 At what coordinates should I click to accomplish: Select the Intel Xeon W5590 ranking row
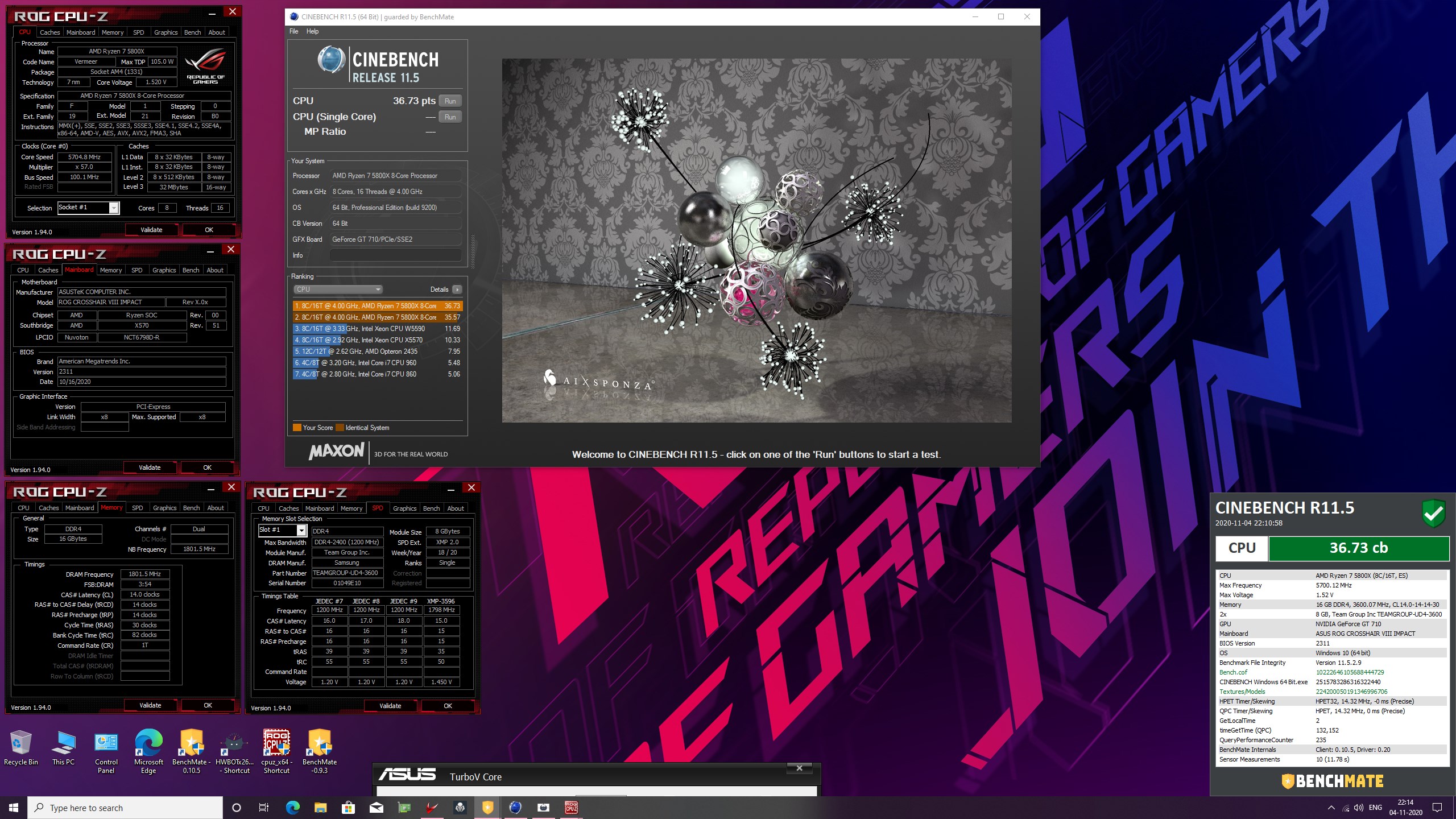tap(378, 329)
